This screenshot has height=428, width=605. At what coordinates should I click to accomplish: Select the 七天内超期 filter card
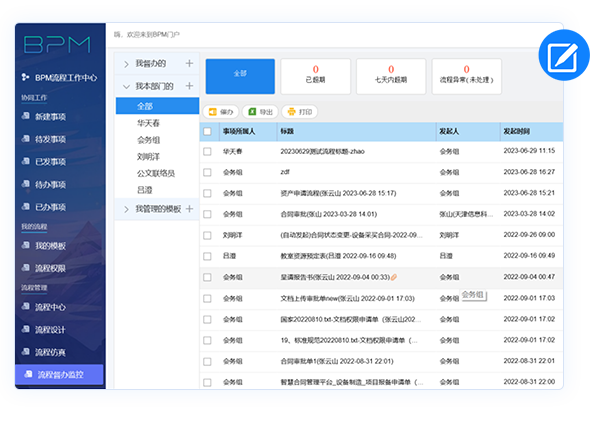tap(391, 76)
